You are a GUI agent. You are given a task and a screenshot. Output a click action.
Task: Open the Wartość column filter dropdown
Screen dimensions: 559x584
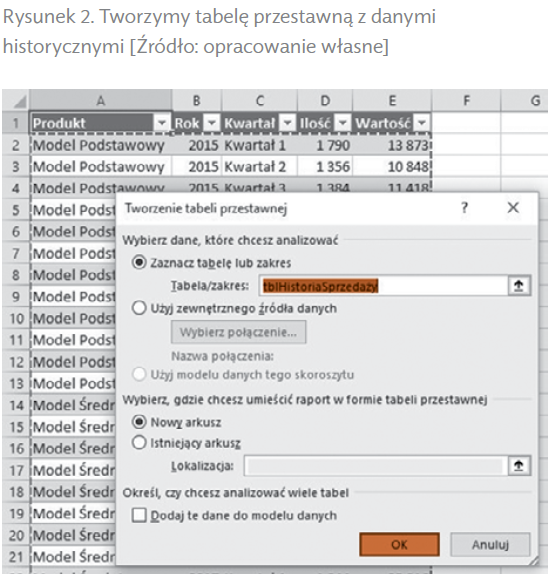click(422, 123)
